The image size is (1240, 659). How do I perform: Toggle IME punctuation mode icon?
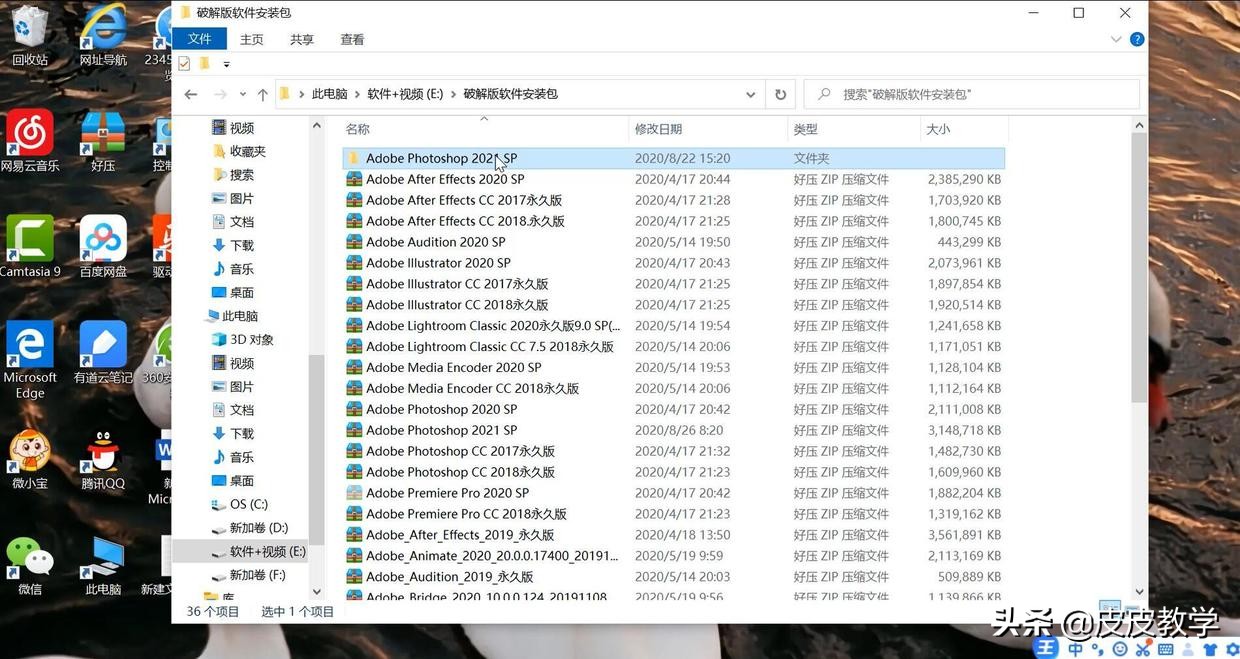pos(1098,648)
